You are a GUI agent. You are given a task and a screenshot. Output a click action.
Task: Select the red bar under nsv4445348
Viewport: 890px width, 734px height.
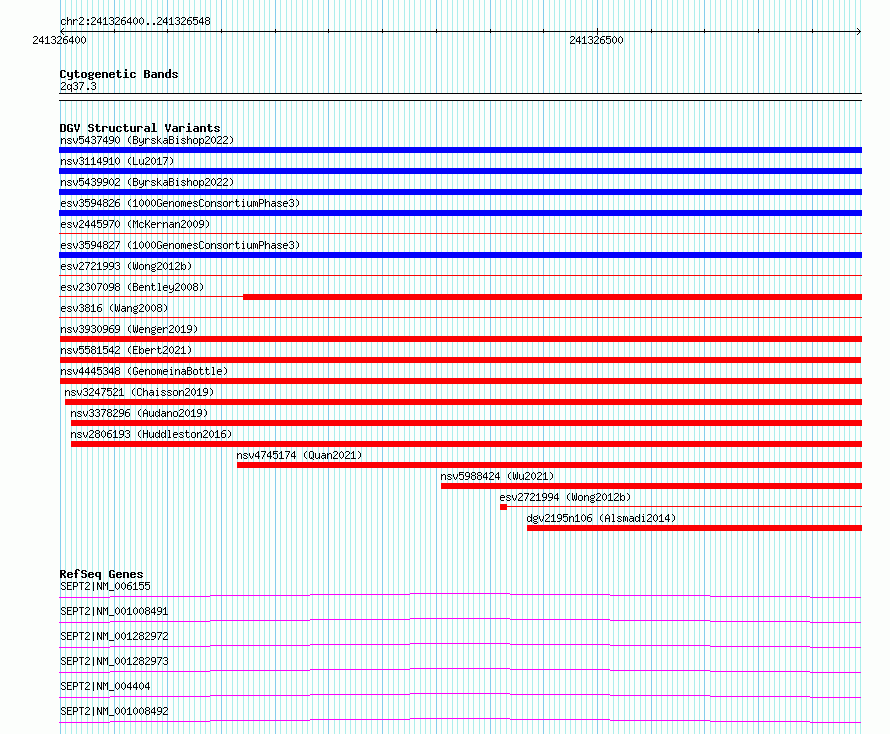460,381
